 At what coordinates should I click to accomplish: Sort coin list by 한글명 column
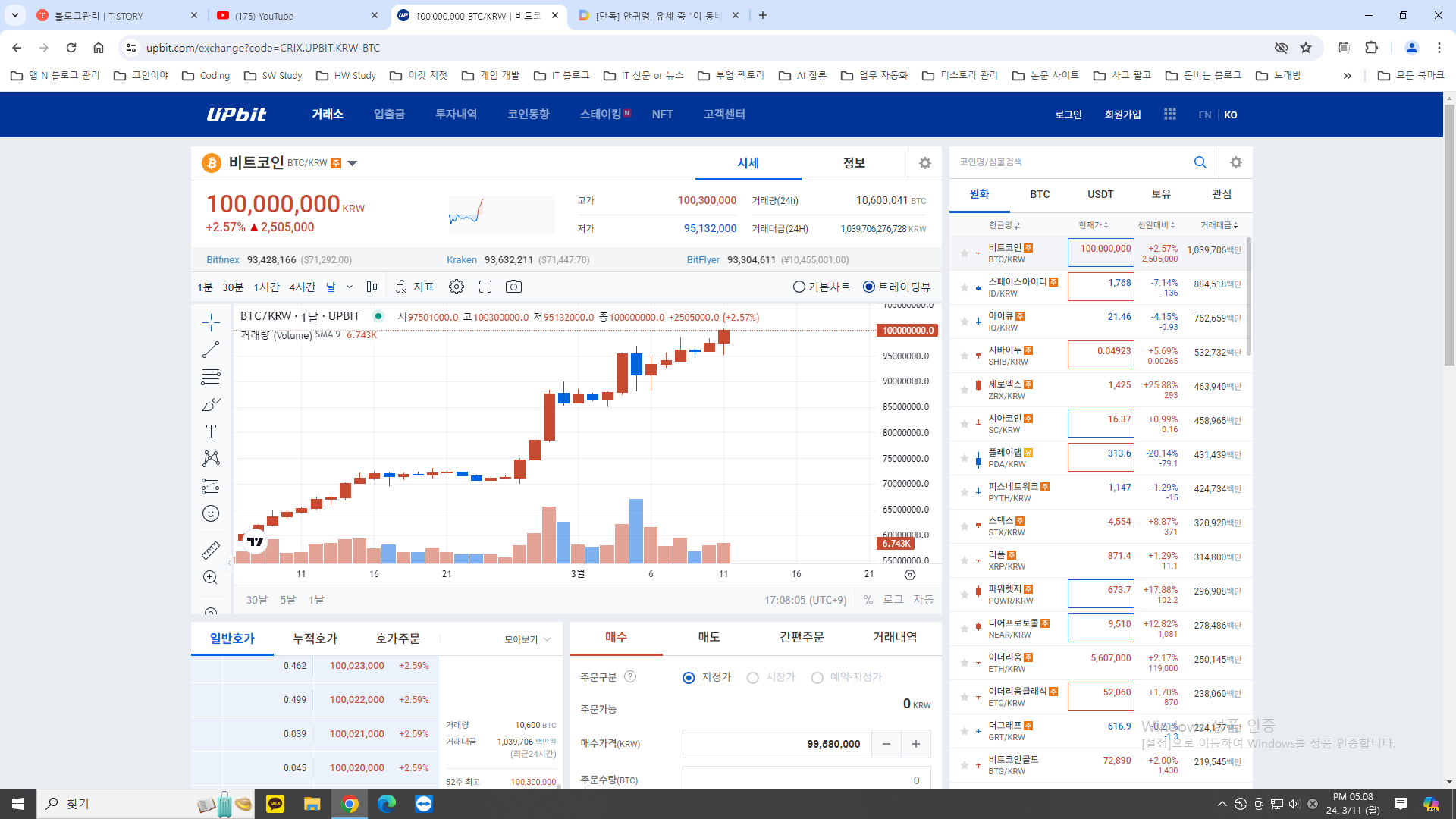[x=1005, y=225]
